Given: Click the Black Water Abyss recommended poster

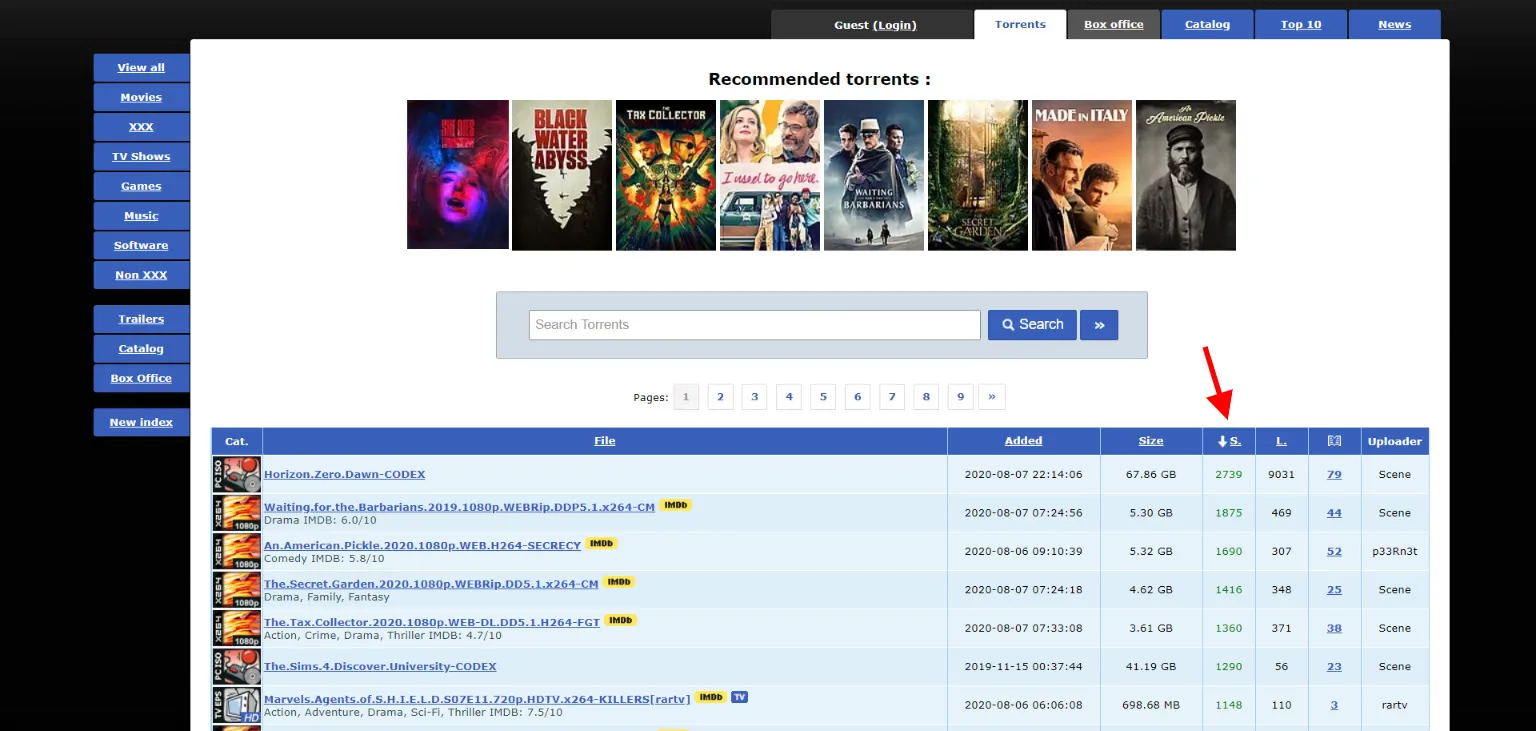Looking at the screenshot, I should (x=562, y=175).
